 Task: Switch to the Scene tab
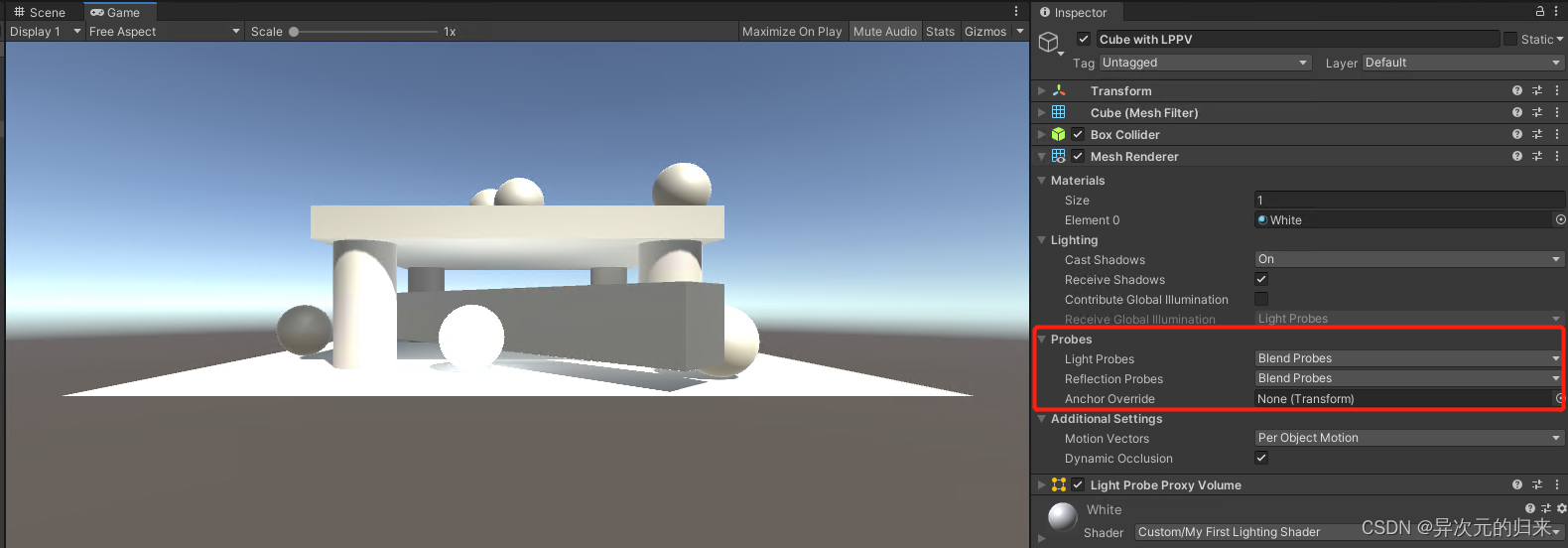40,12
